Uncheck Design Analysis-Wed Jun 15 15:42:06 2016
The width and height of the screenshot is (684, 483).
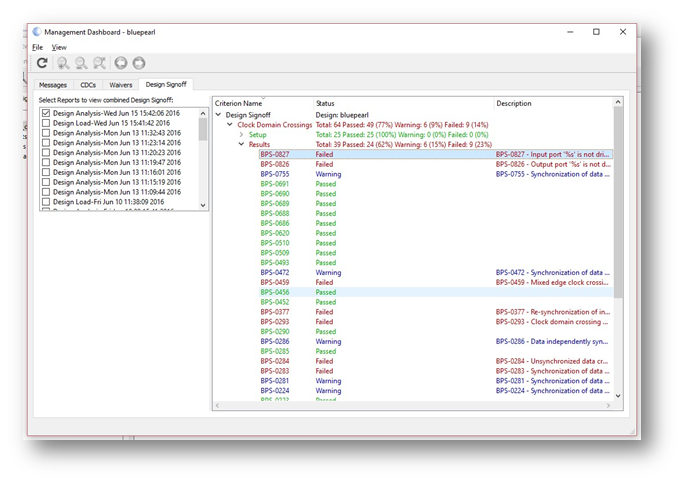(x=46, y=113)
